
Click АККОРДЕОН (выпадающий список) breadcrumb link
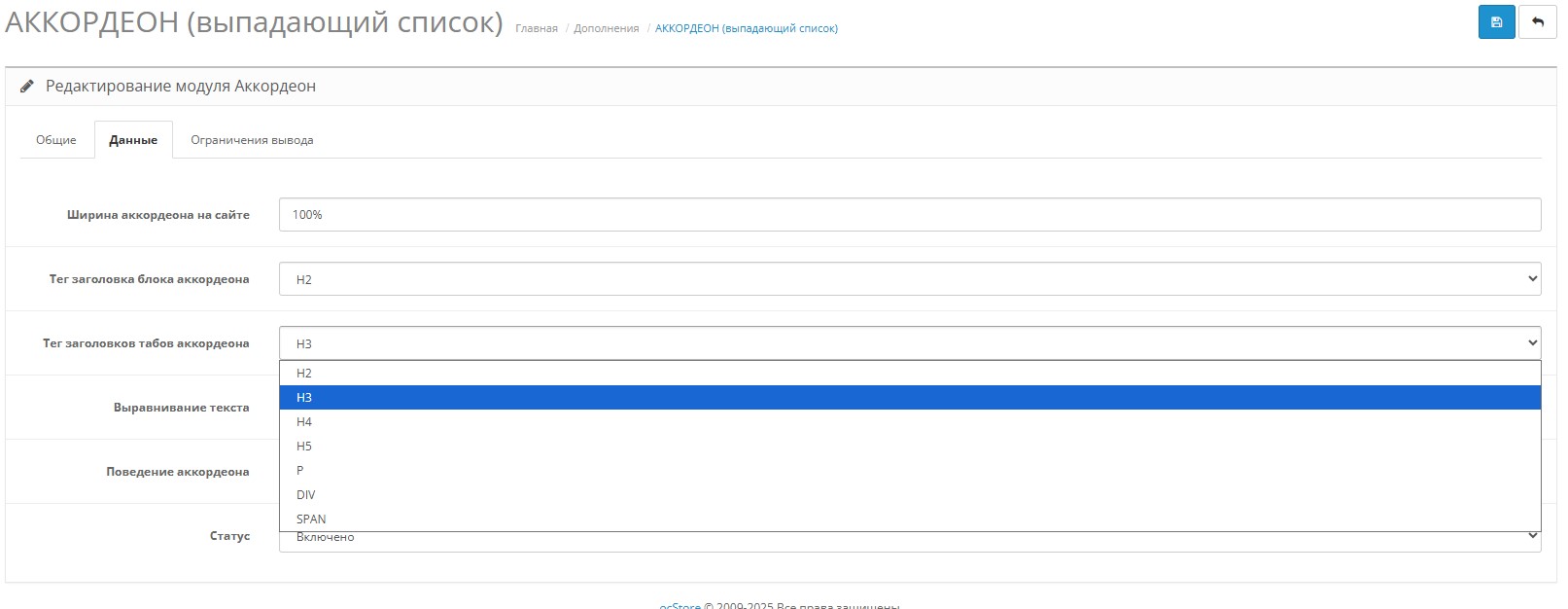tap(746, 29)
